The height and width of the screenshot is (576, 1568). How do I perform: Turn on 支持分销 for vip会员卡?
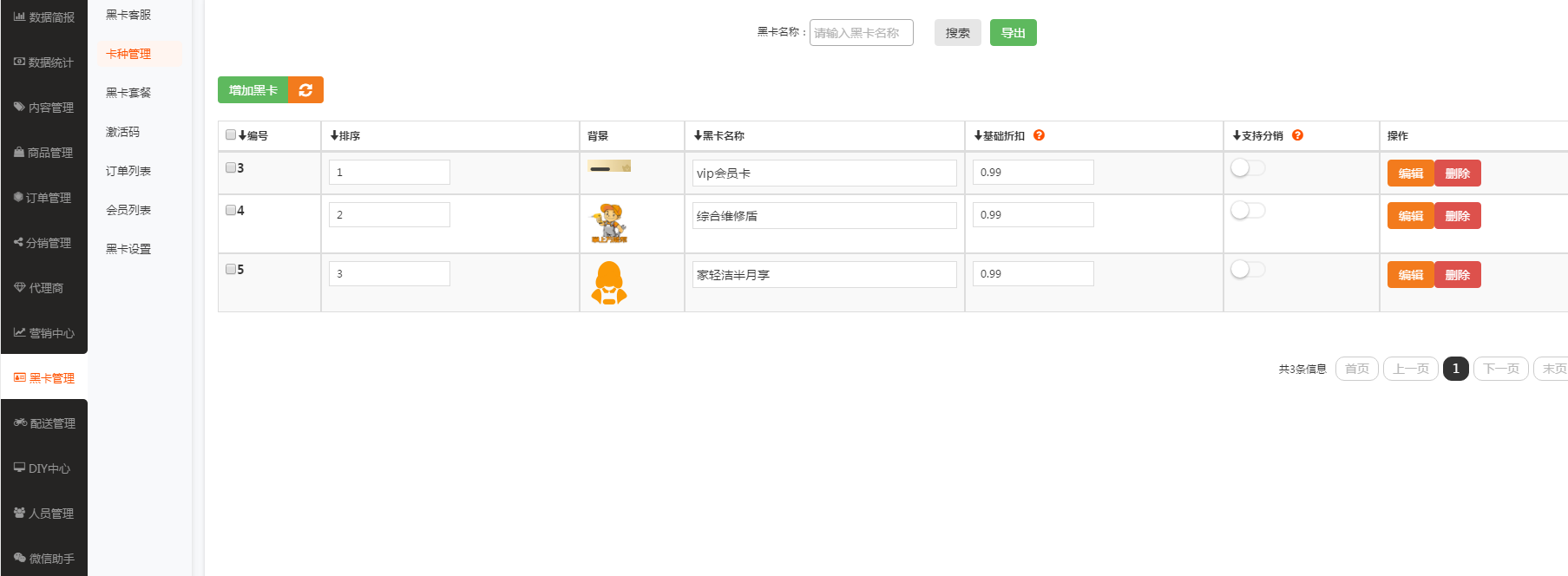(1248, 168)
